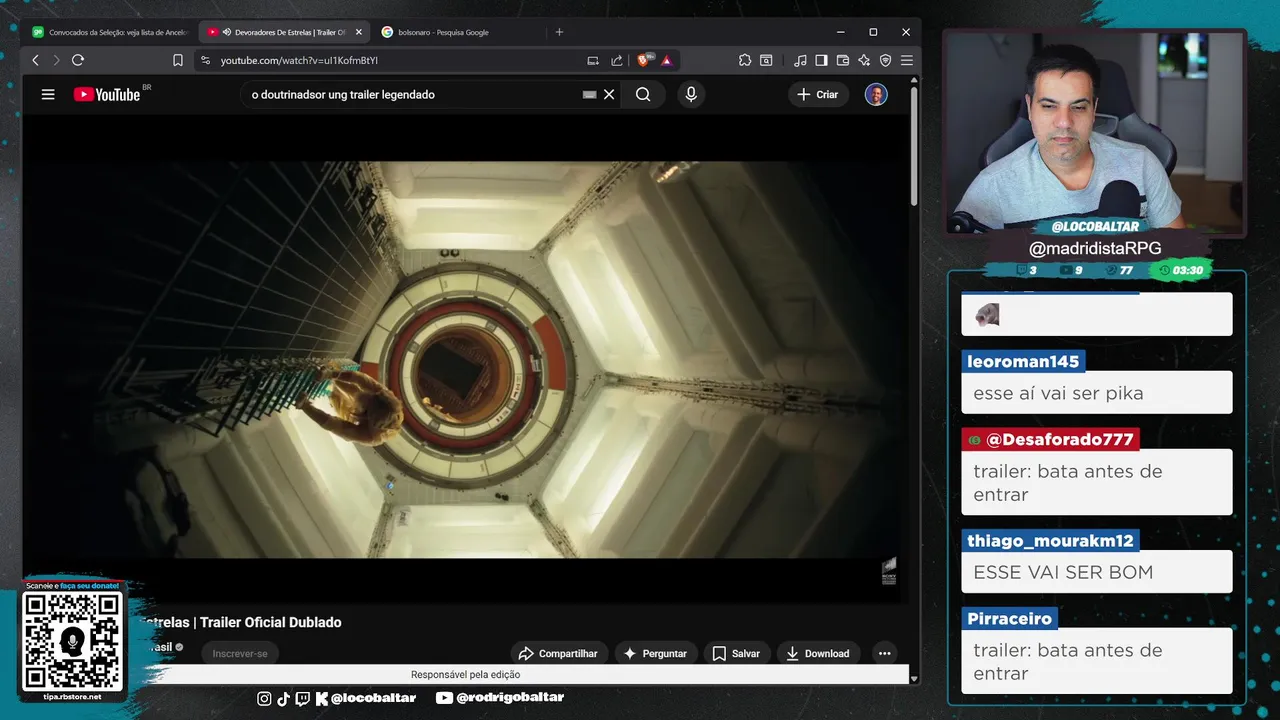Open the Criar create menu
Screen dimensions: 1280x720
pyautogui.click(x=818, y=94)
